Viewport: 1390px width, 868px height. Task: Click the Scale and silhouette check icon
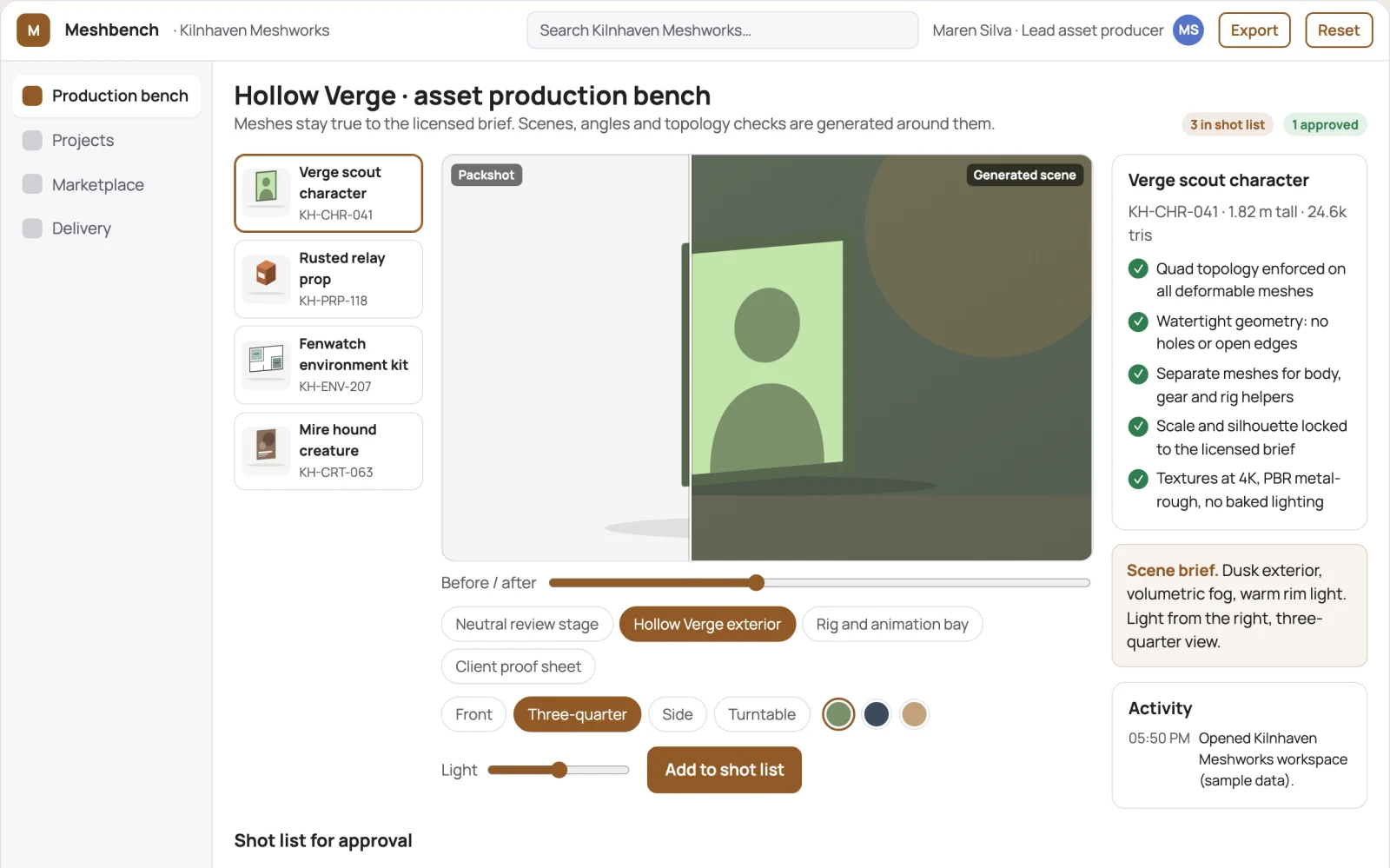click(x=1138, y=427)
